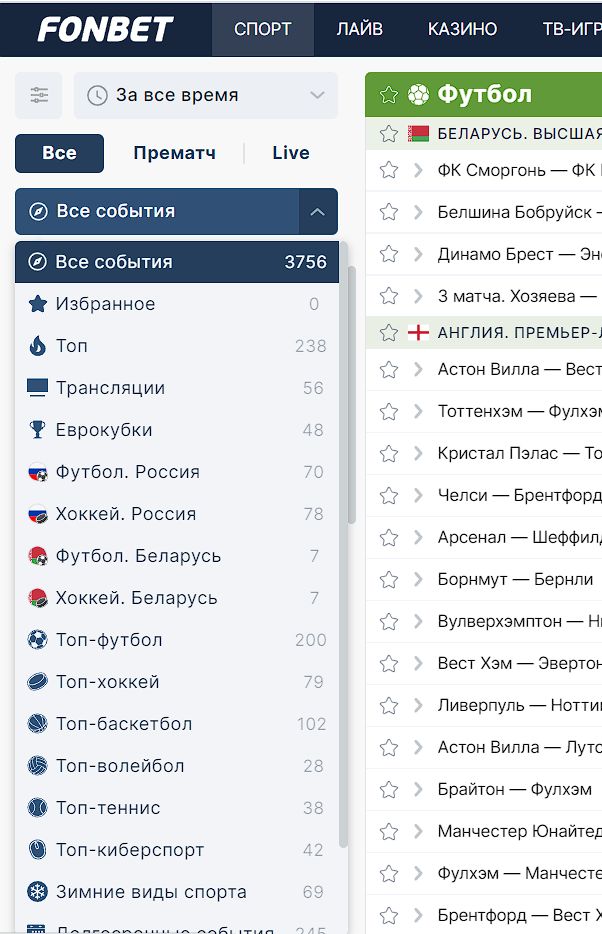Image resolution: width=602 pixels, height=934 pixels.
Task: Expand the Вулверхэмптон match chevron
Action: [418, 621]
